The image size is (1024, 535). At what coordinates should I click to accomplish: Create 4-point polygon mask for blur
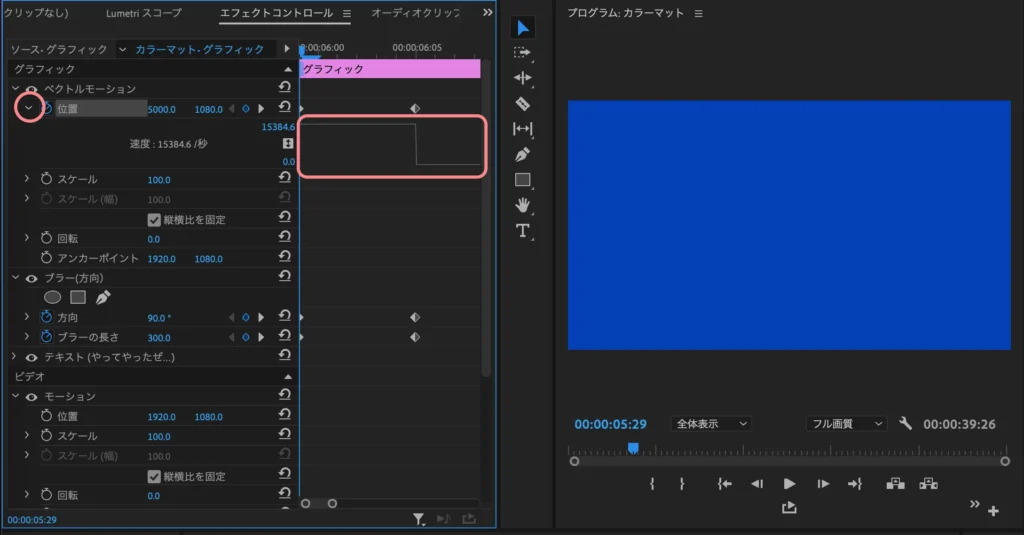pos(78,297)
